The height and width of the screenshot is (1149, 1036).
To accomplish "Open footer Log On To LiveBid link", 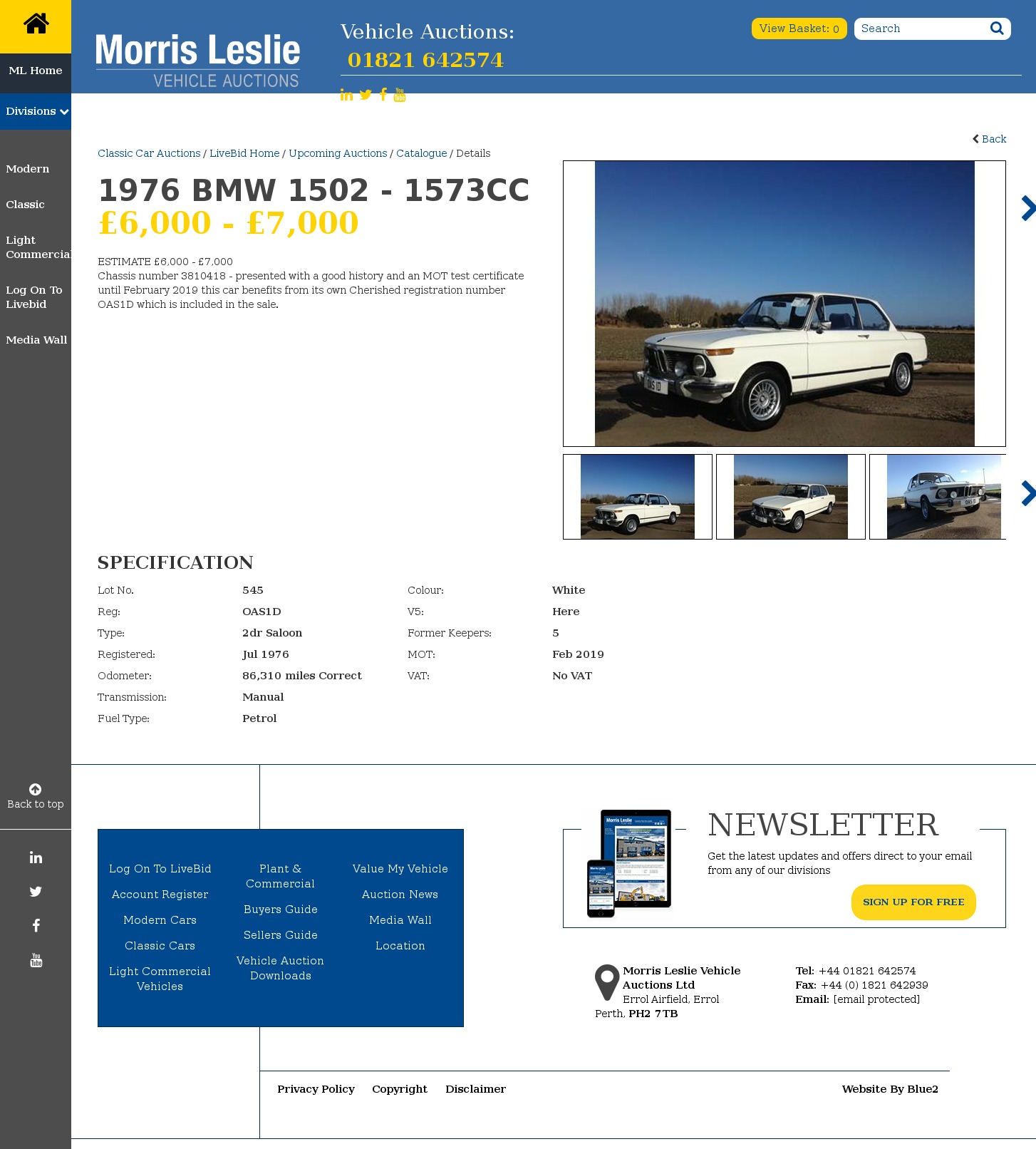I will 160,869.
